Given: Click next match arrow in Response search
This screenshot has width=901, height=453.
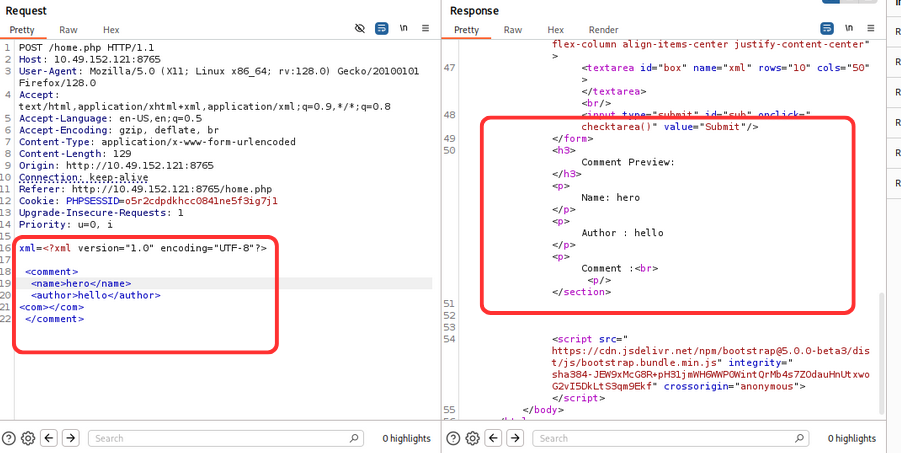Looking at the screenshot, I should pyautogui.click(x=515, y=438).
